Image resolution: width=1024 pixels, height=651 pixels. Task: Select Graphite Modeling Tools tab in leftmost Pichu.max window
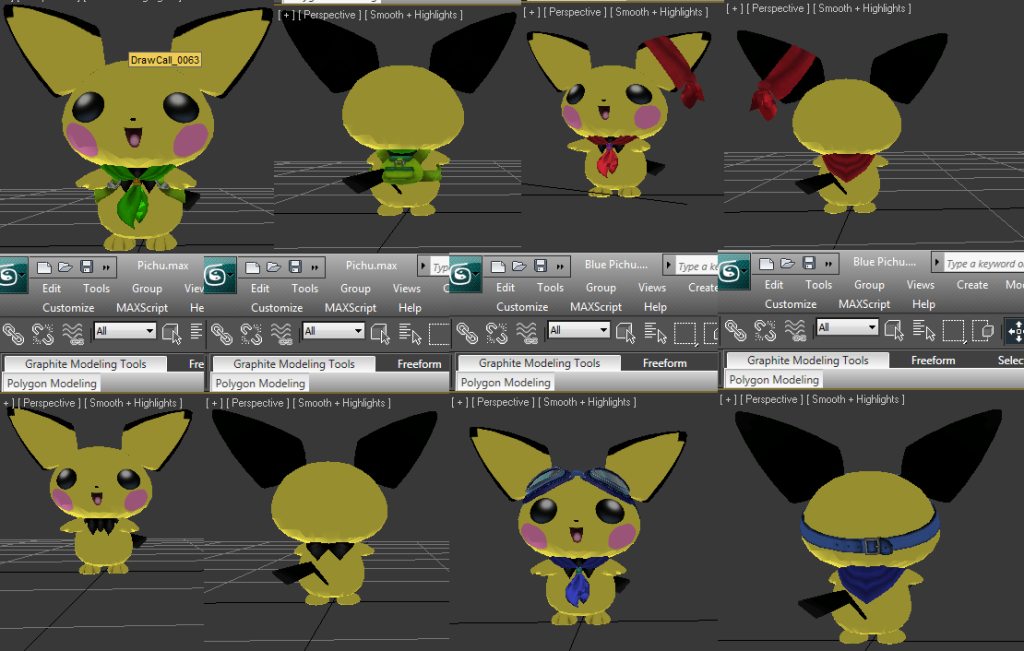point(86,364)
